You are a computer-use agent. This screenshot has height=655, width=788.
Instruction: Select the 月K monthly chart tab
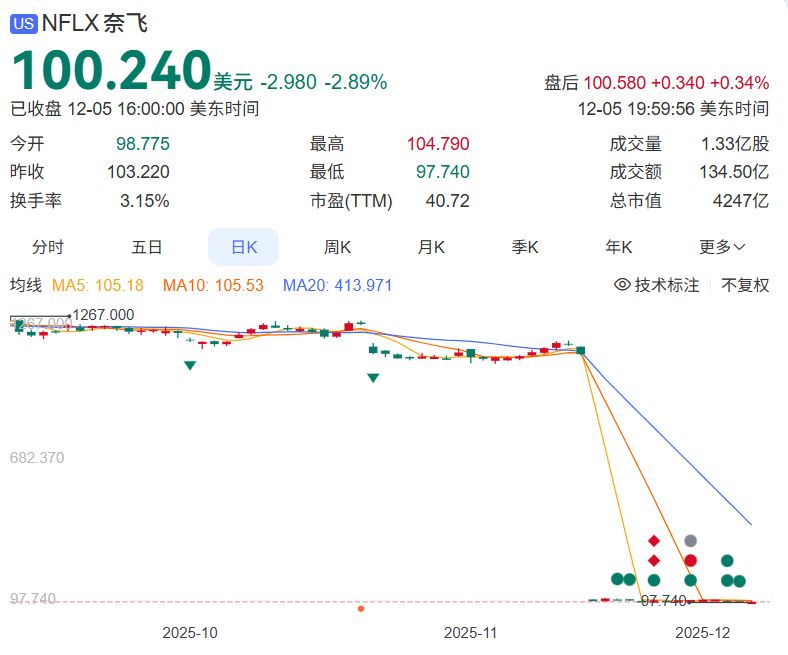pos(431,247)
